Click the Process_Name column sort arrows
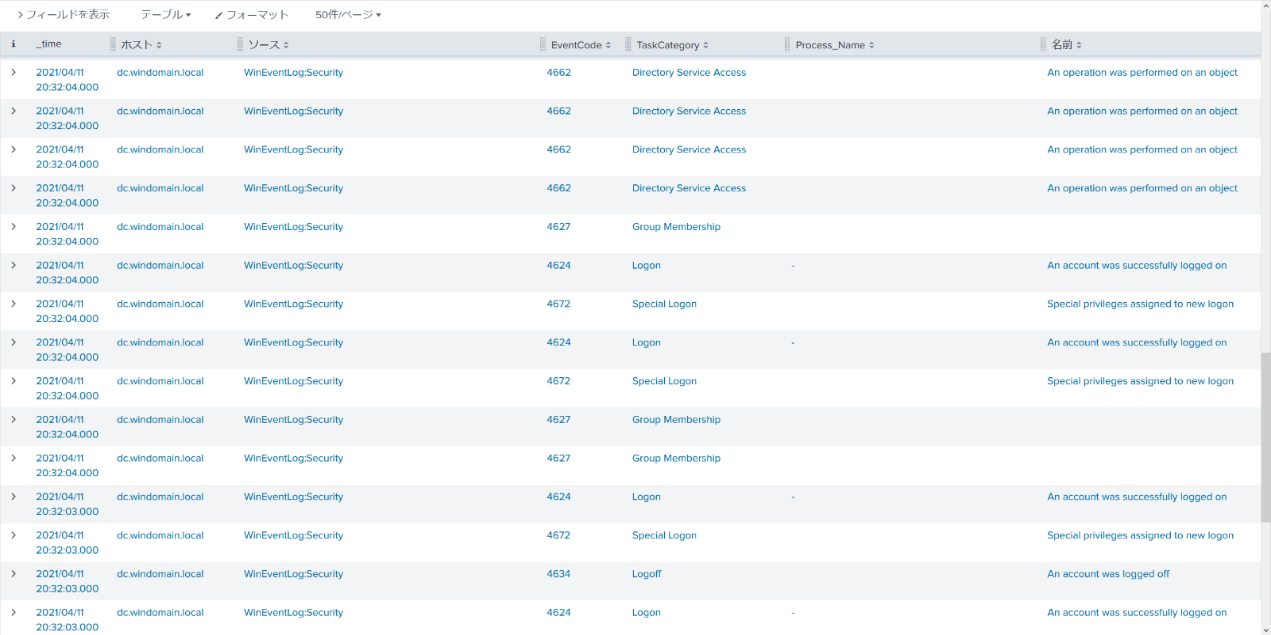 872,46
